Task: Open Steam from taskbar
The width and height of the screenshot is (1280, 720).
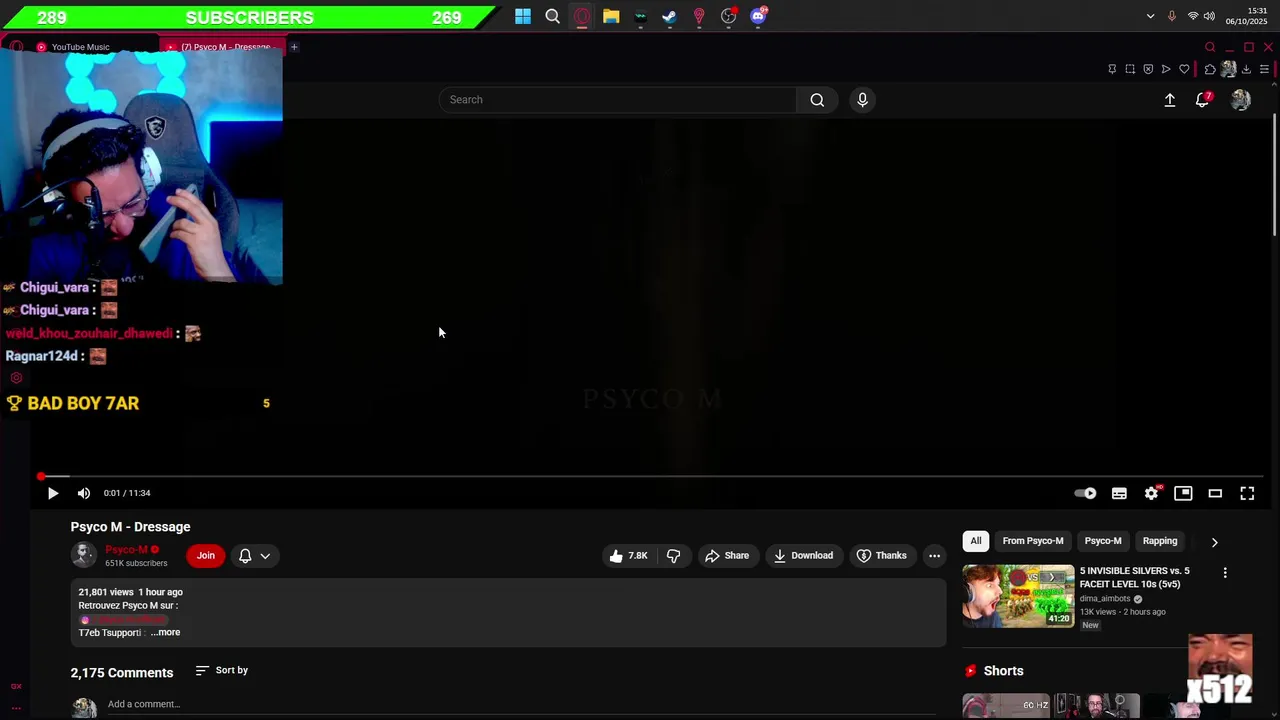Action: tap(669, 16)
